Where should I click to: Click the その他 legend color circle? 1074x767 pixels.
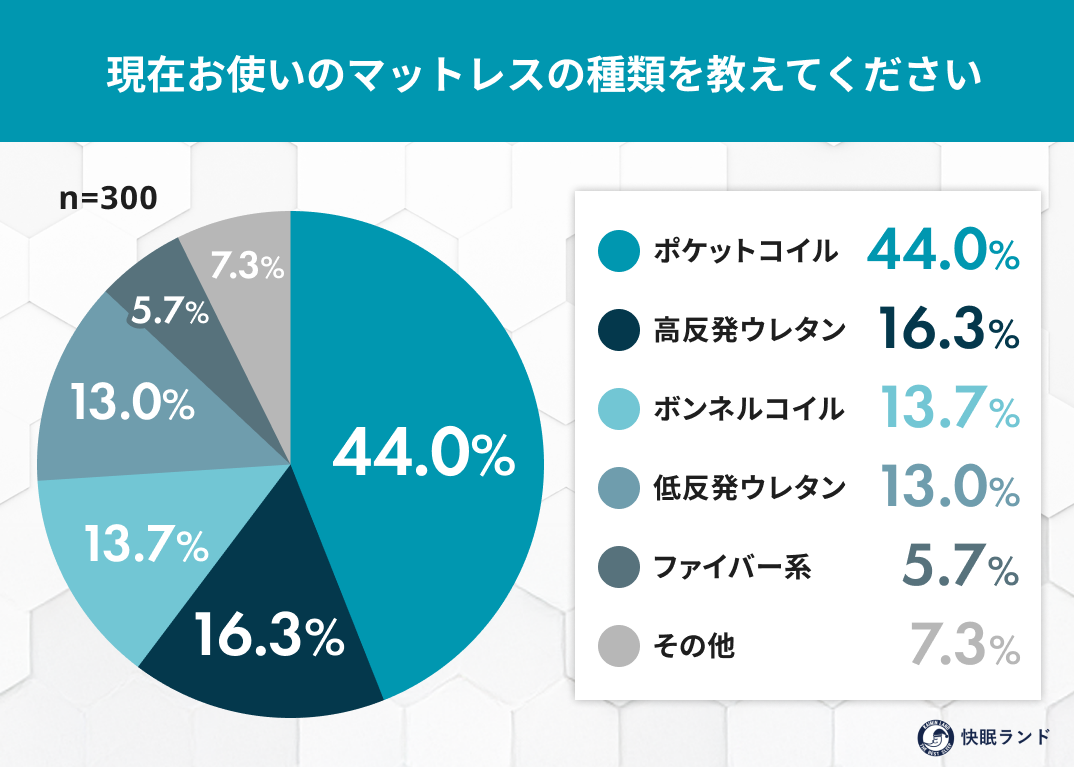coord(618,646)
